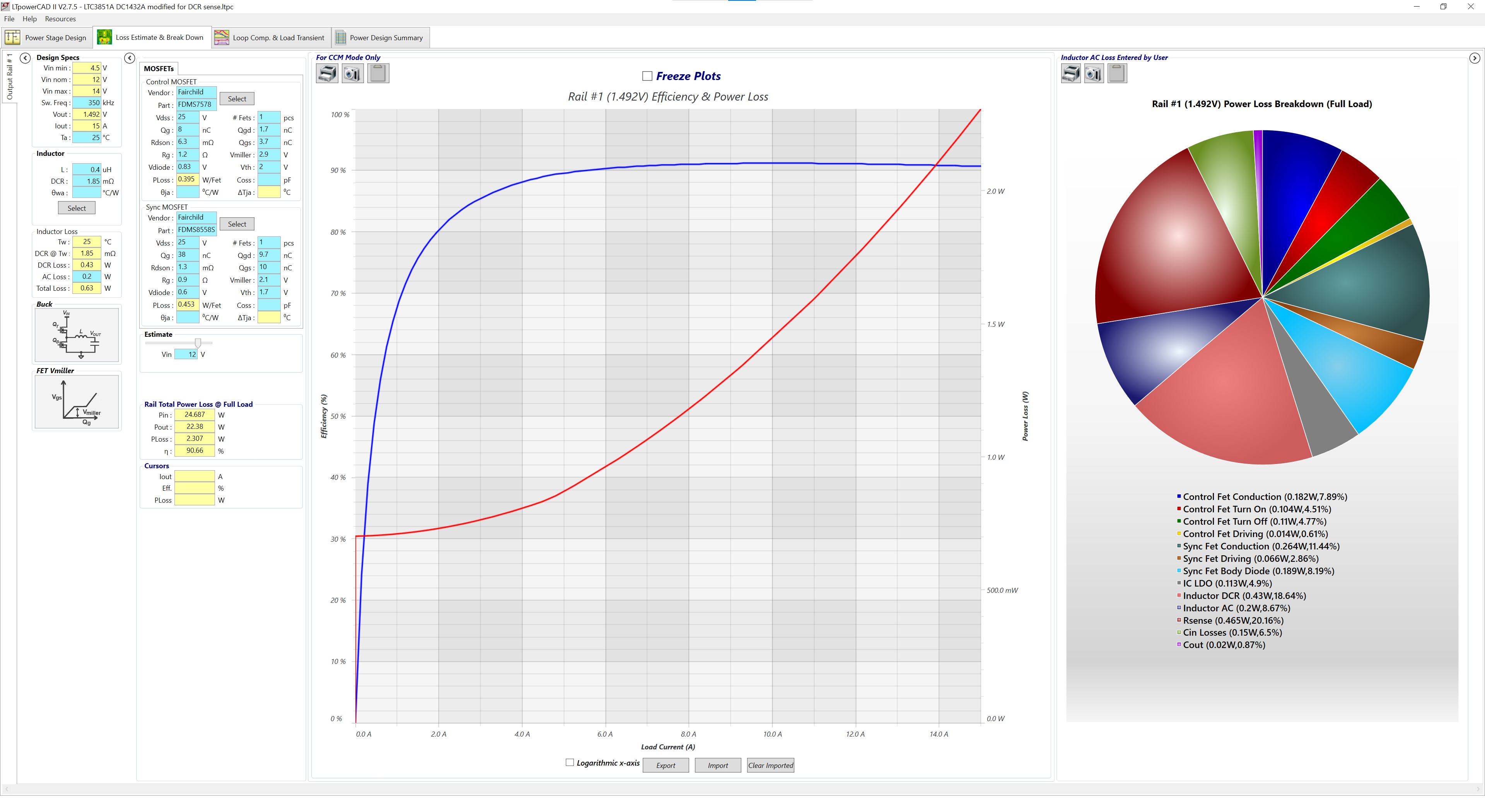The height and width of the screenshot is (812, 1485).
Task: Click the efficiency plot clipboard icon
Action: click(x=378, y=73)
